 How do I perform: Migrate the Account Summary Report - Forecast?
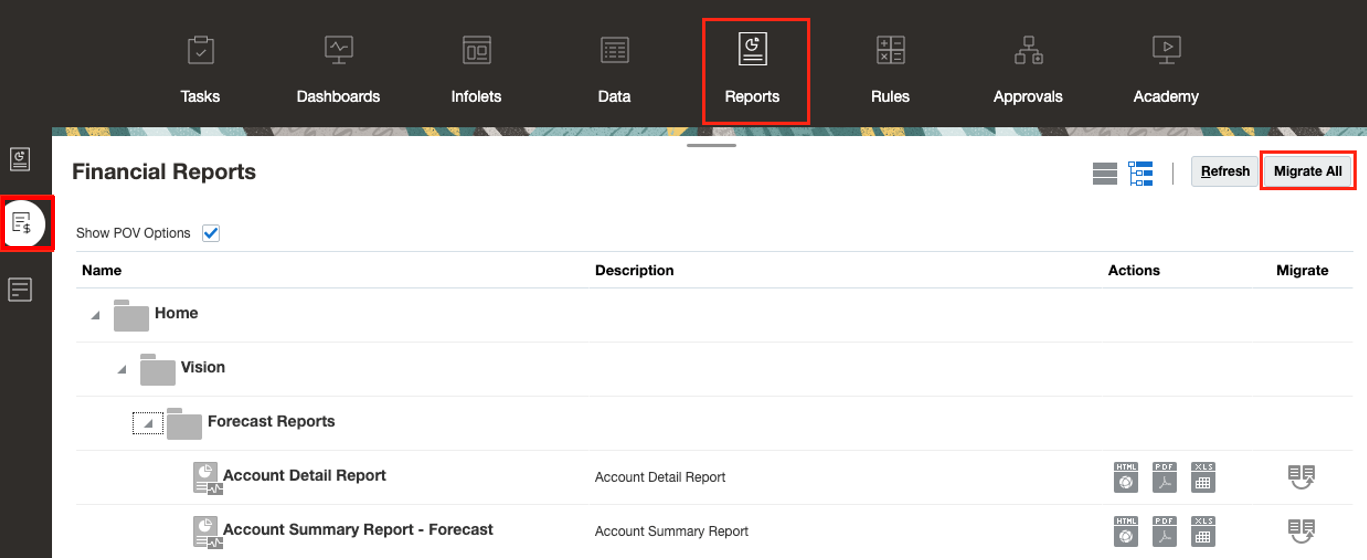(1302, 531)
